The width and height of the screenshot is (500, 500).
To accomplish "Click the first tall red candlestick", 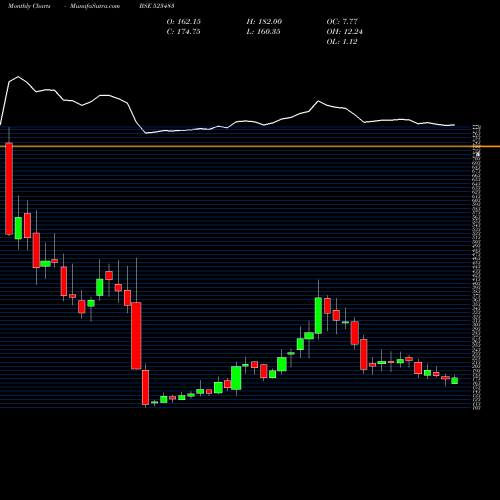I will (x=9, y=188).
